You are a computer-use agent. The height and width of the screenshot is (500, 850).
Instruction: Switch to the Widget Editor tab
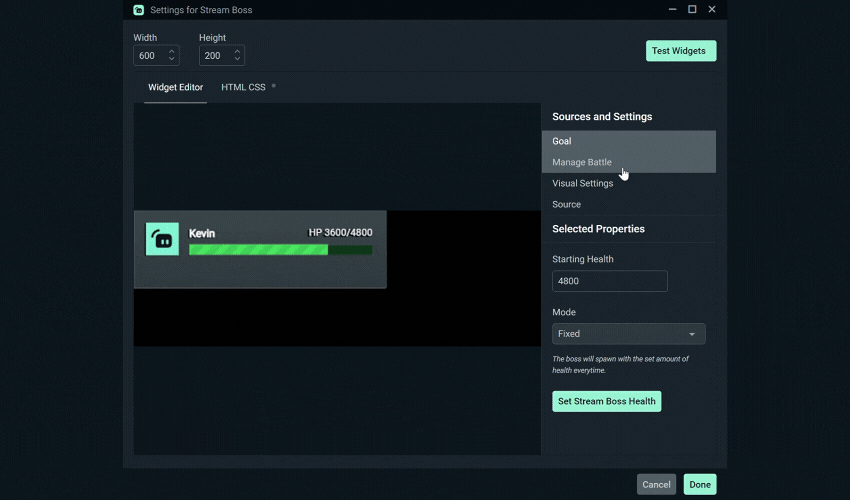click(x=175, y=88)
